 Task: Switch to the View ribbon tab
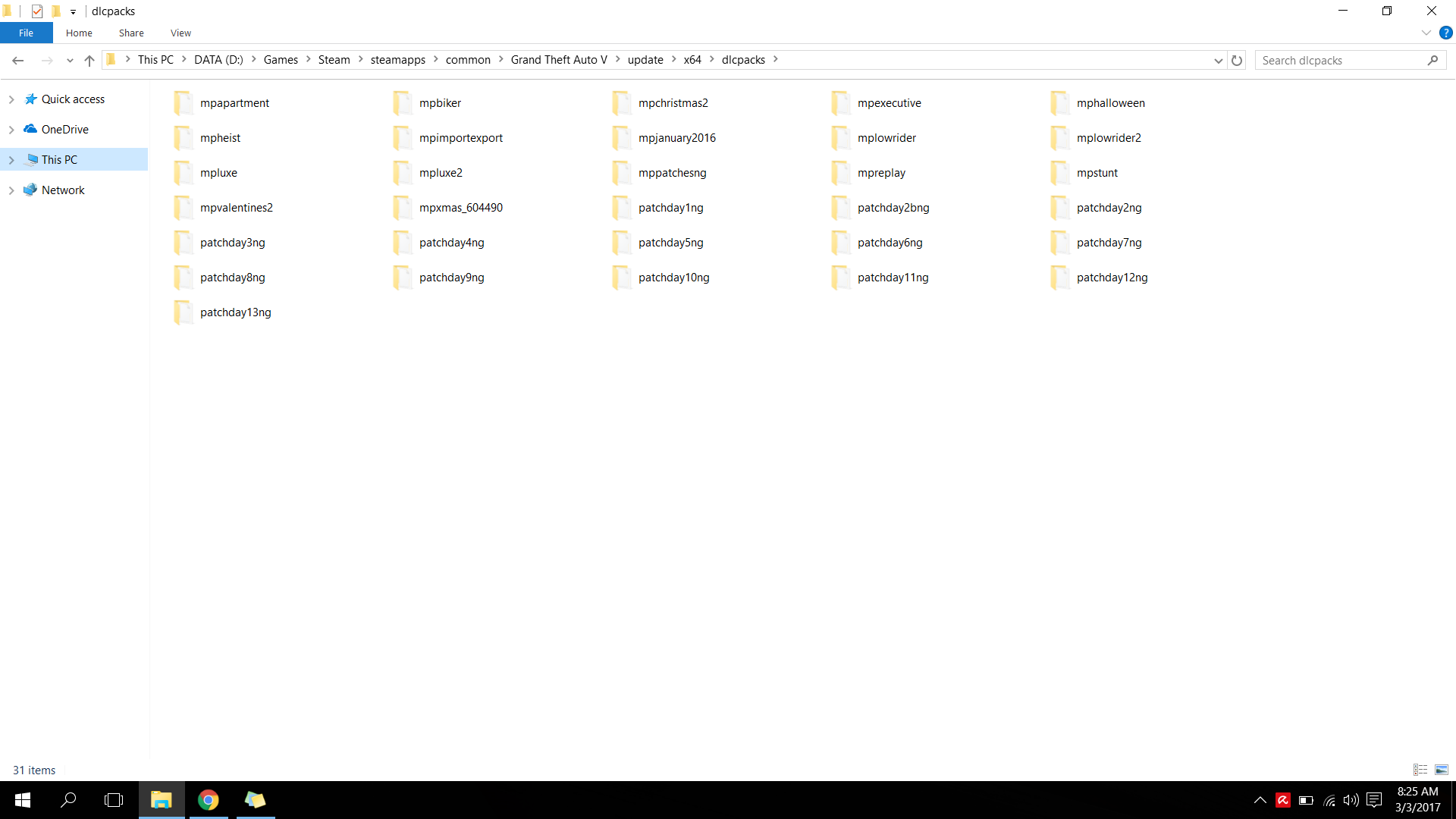click(180, 33)
